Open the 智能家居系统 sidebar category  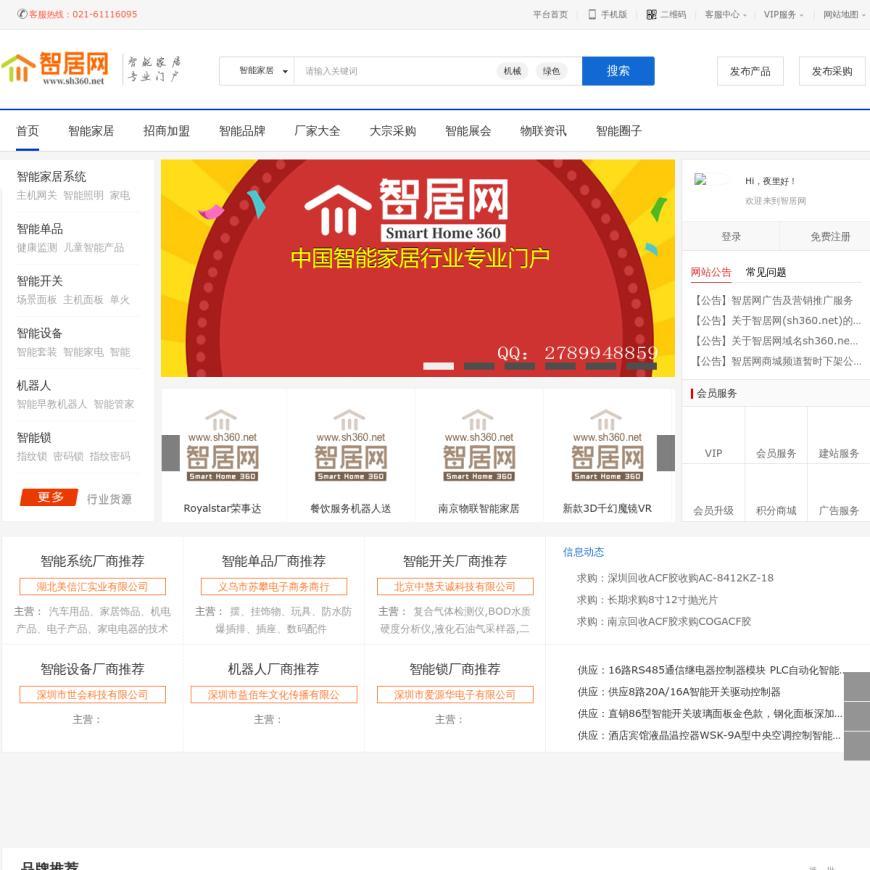[51, 176]
